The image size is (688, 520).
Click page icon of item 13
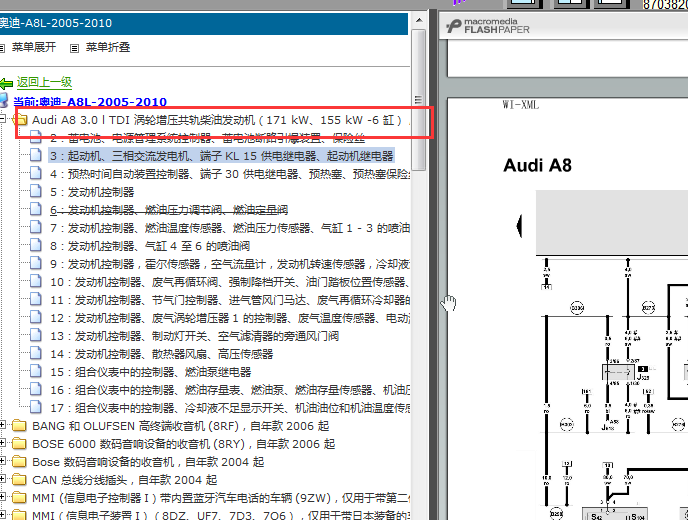coord(36,335)
